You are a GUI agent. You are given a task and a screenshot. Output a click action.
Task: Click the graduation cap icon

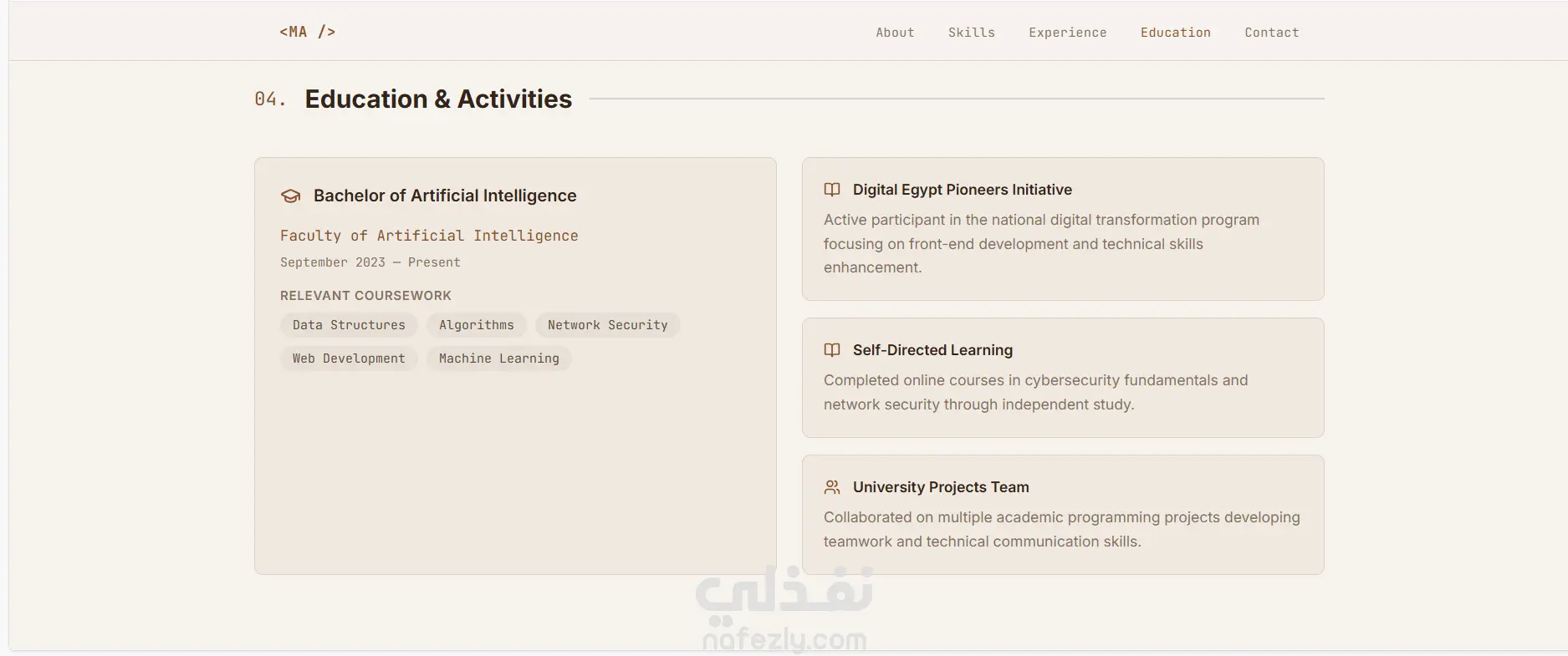(290, 196)
